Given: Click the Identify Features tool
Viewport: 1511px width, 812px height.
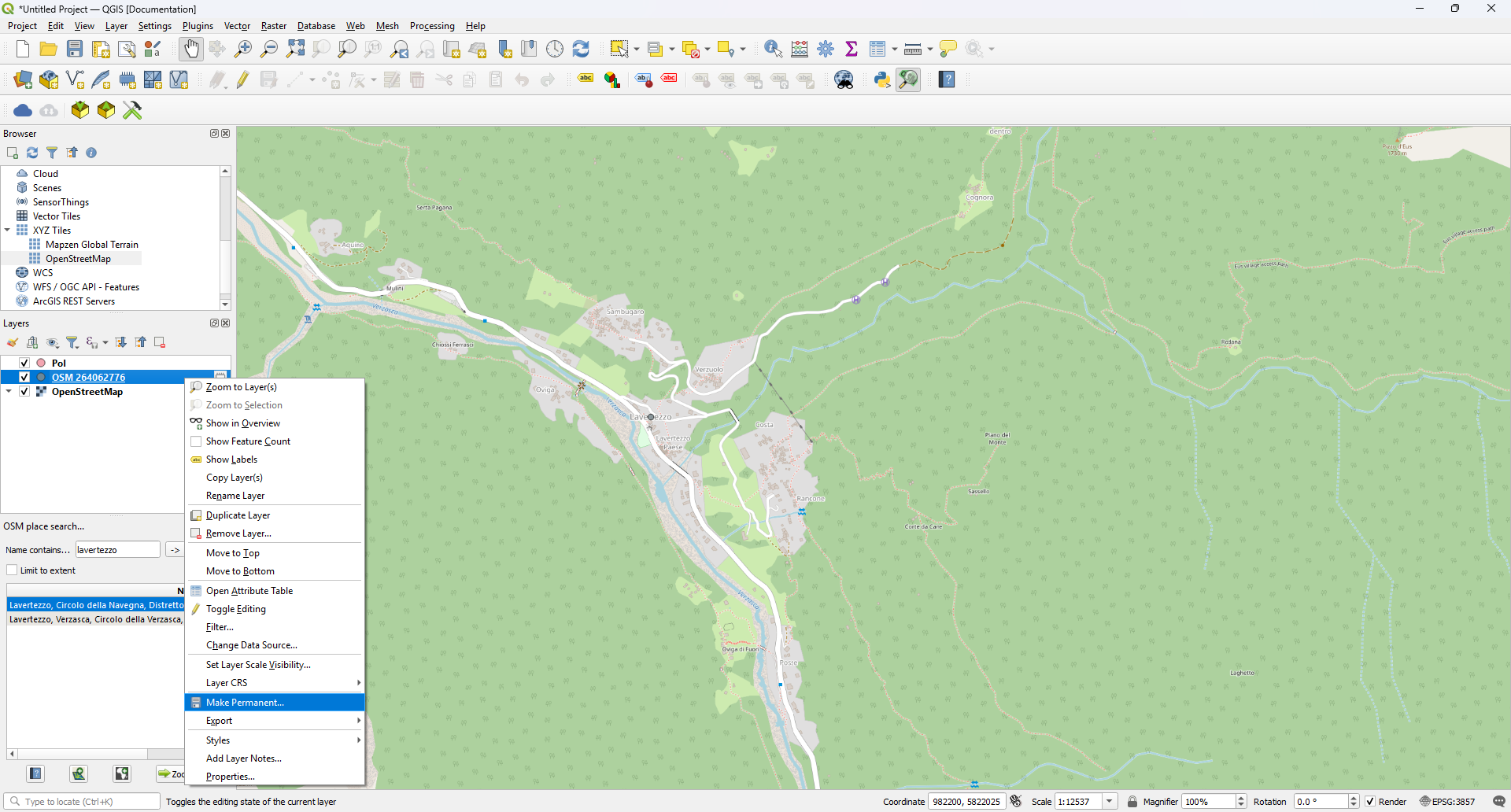Looking at the screenshot, I should click(x=773, y=49).
